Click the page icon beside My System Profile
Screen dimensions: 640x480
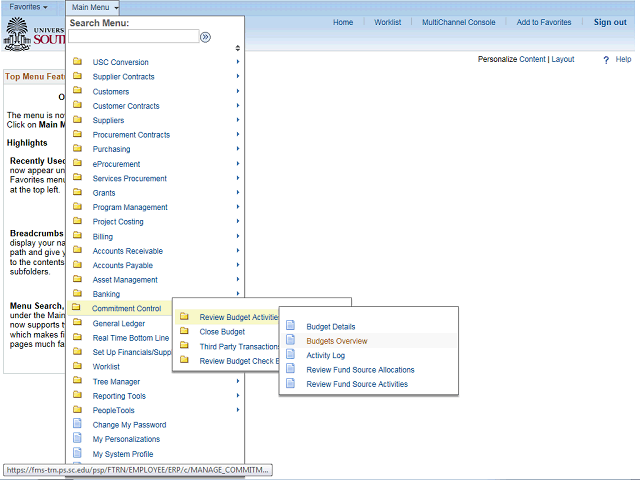click(77, 453)
